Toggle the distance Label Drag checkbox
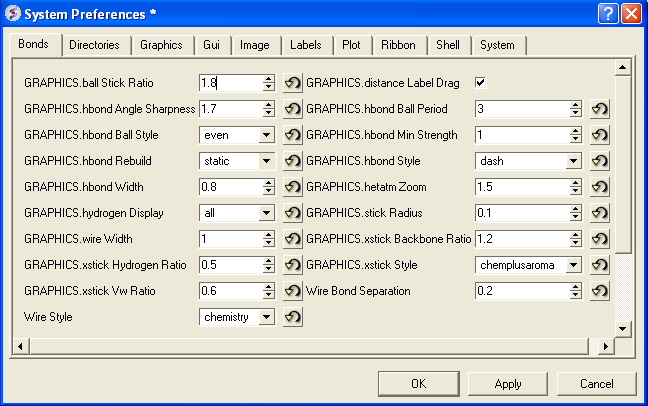Image resolution: width=648 pixels, height=406 pixels. pos(480,83)
